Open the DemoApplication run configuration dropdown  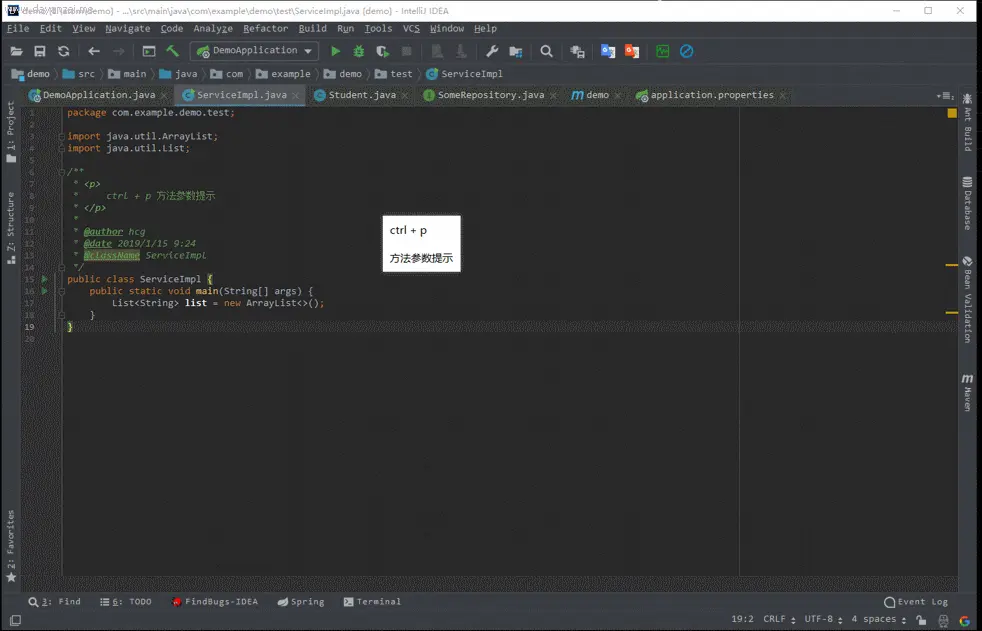click(255, 51)
